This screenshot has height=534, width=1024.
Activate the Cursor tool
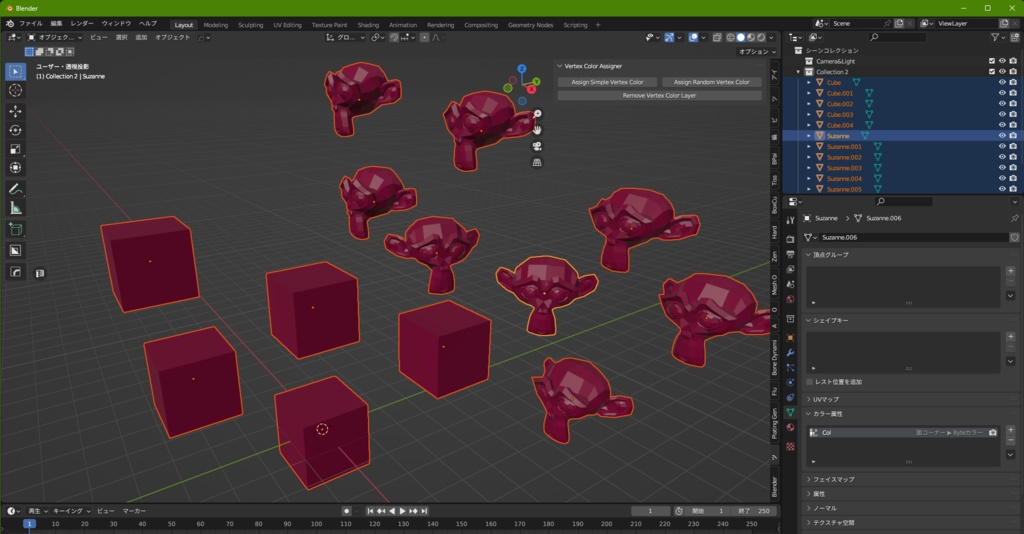coord(16,90)
